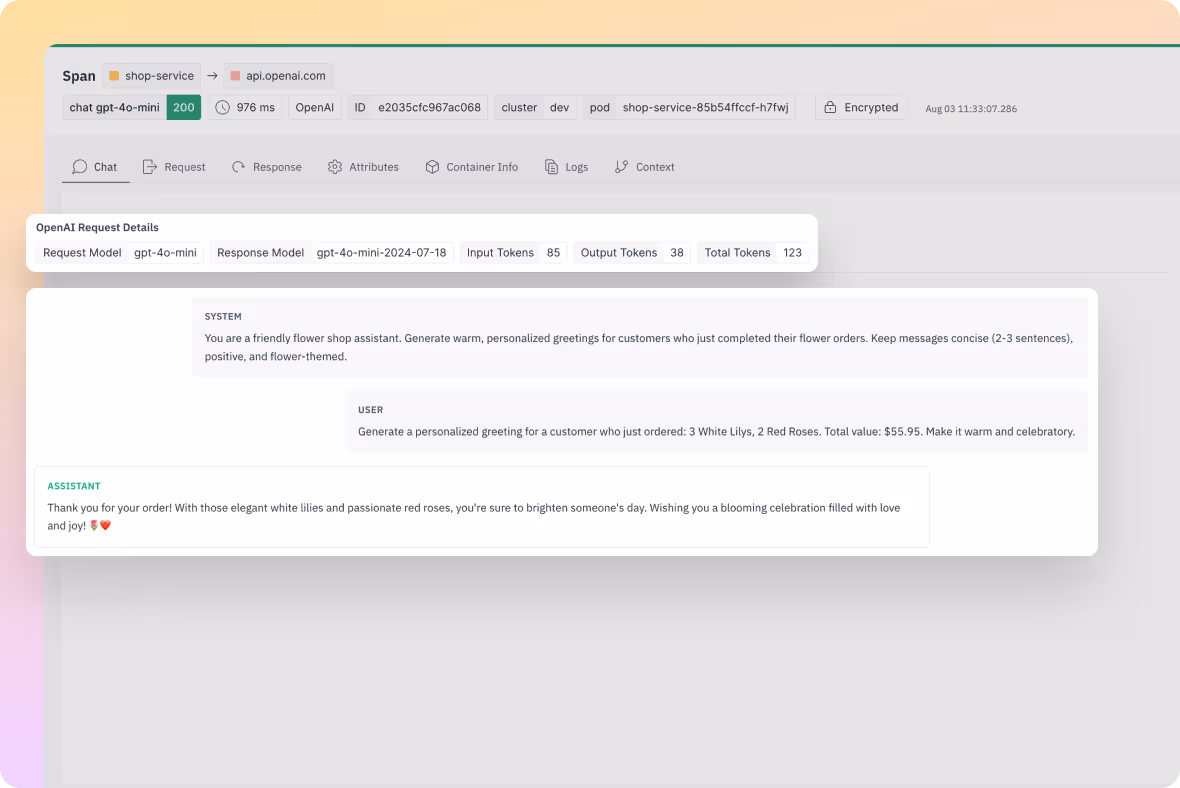Open the Context tab
1180x788 pixels.
pos(644,167)
